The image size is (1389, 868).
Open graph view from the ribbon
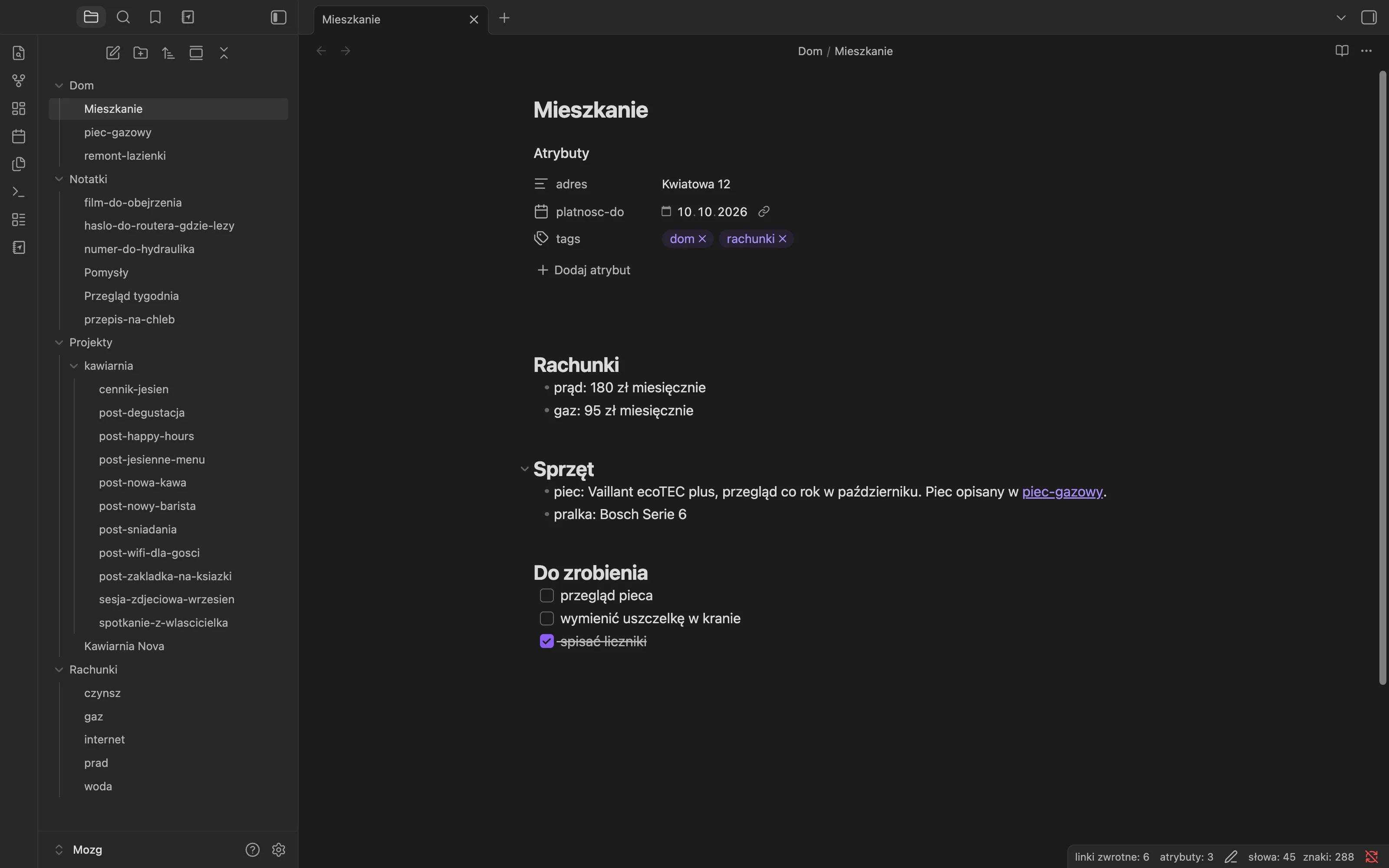(x=19, y=81)
